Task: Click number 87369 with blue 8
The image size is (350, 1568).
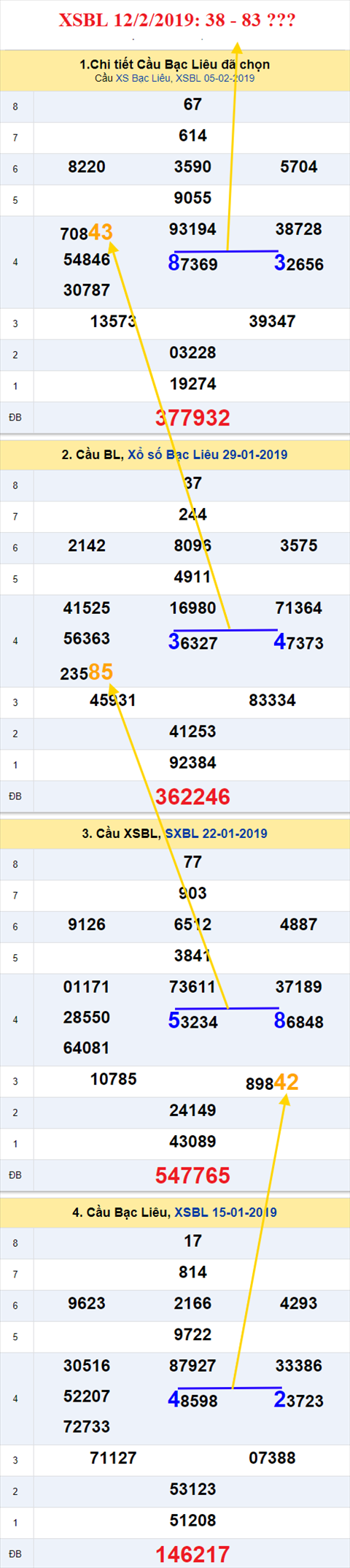Action: pos(192,264)
